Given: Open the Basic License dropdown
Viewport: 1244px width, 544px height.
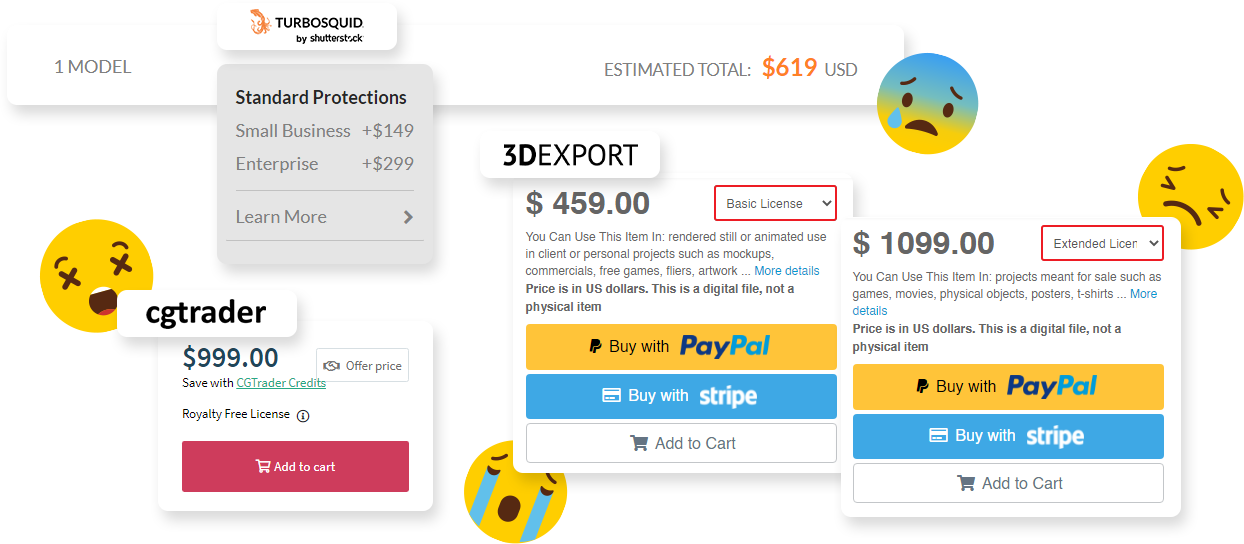Looking at the screenshot, I should tap(775, 203).
